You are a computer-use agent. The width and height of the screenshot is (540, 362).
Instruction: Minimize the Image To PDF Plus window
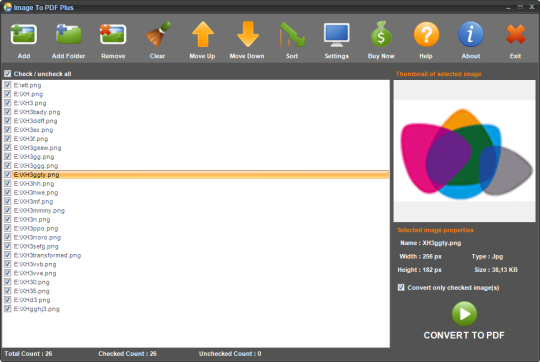click(508, 7)
